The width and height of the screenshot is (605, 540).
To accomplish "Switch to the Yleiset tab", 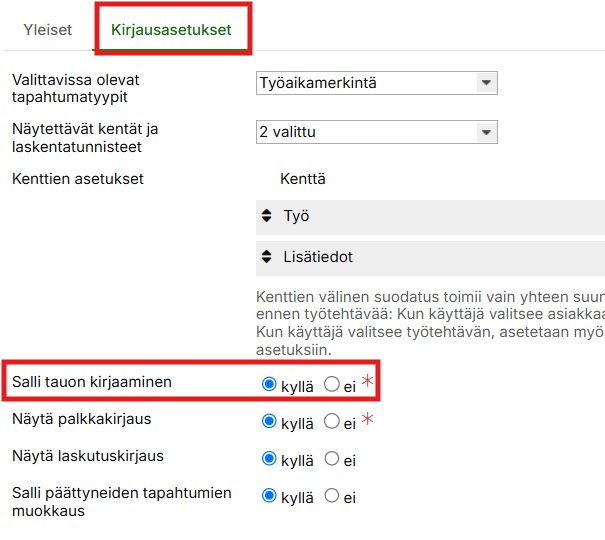I will (48, 30).
